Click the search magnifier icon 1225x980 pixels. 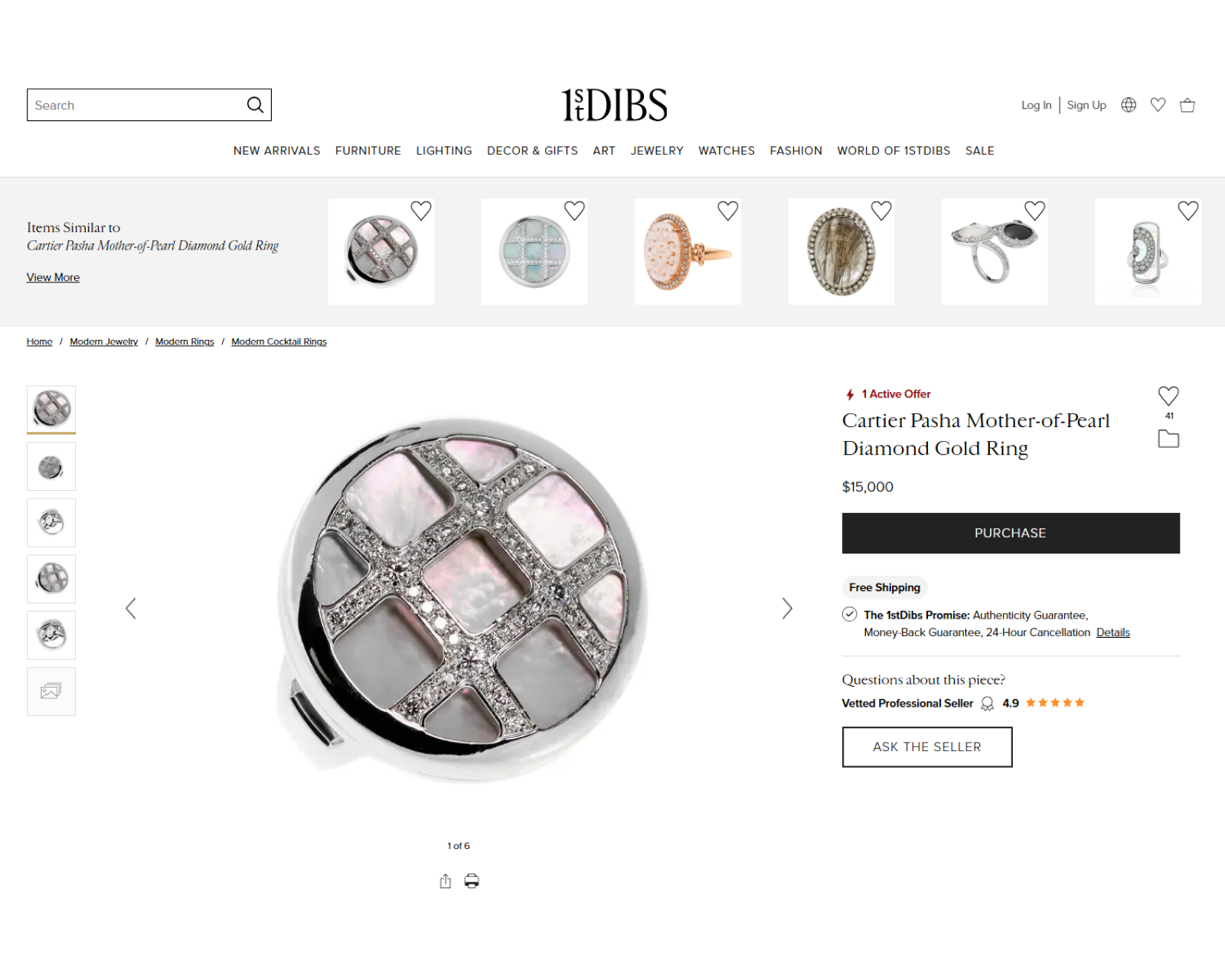click(255, 105)
